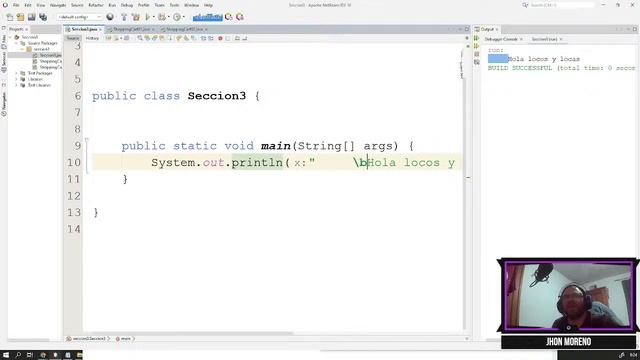
Task: Click the last profiler icon right of memory bar
Action: pos(240,17)
